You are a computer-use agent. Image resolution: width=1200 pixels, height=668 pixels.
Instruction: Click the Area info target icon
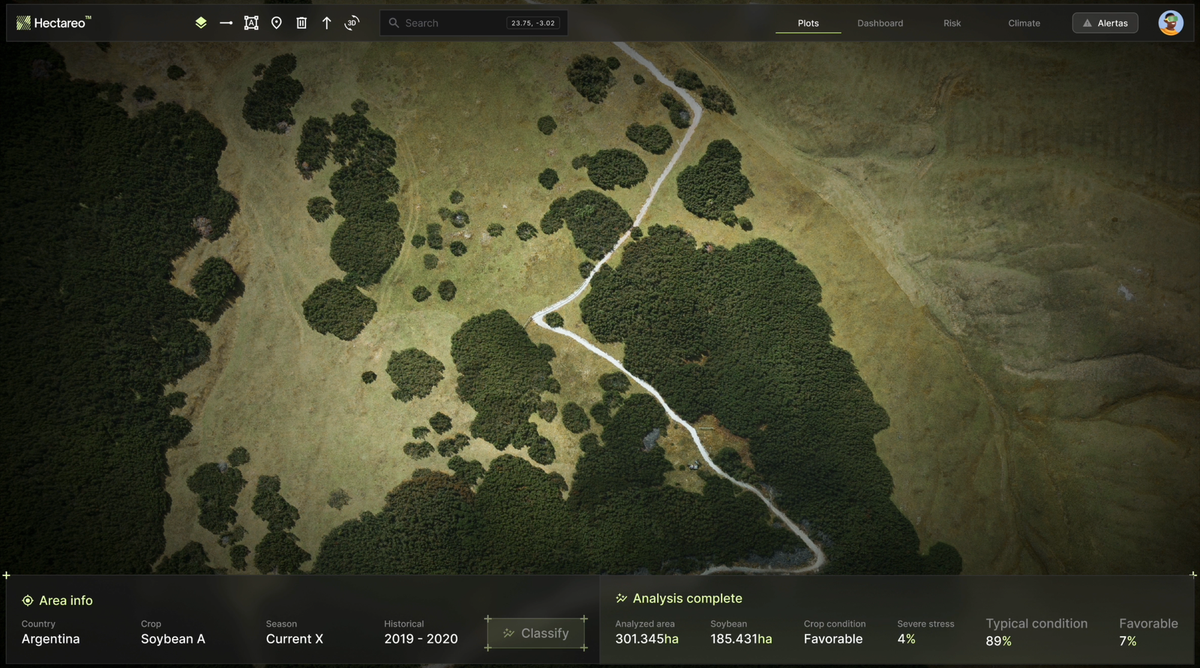[x=27, y=600]
